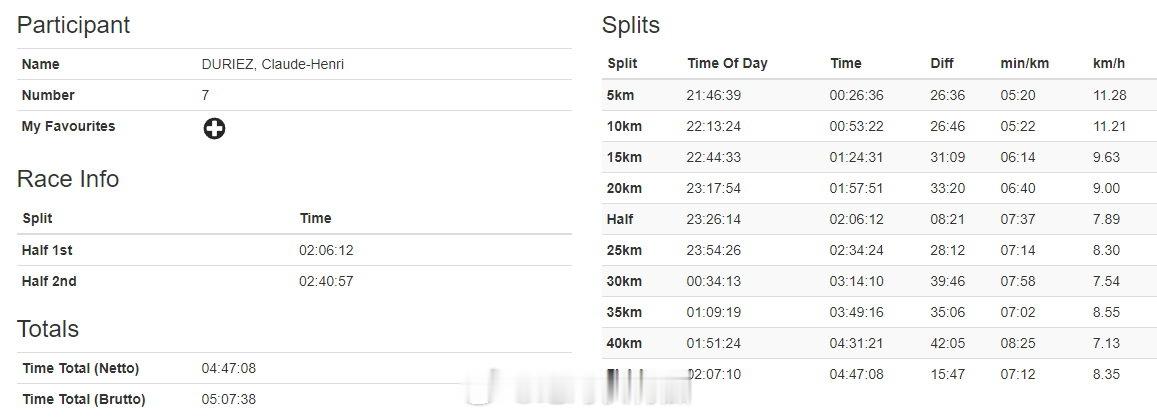1157x417 pixels.
Task: Select the 10km split row
Action: click(879, 126)
